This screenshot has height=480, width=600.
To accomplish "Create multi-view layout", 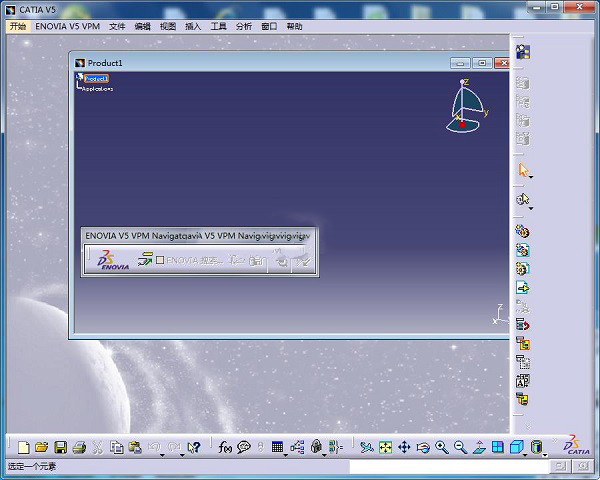I will (x=498, y=447).
